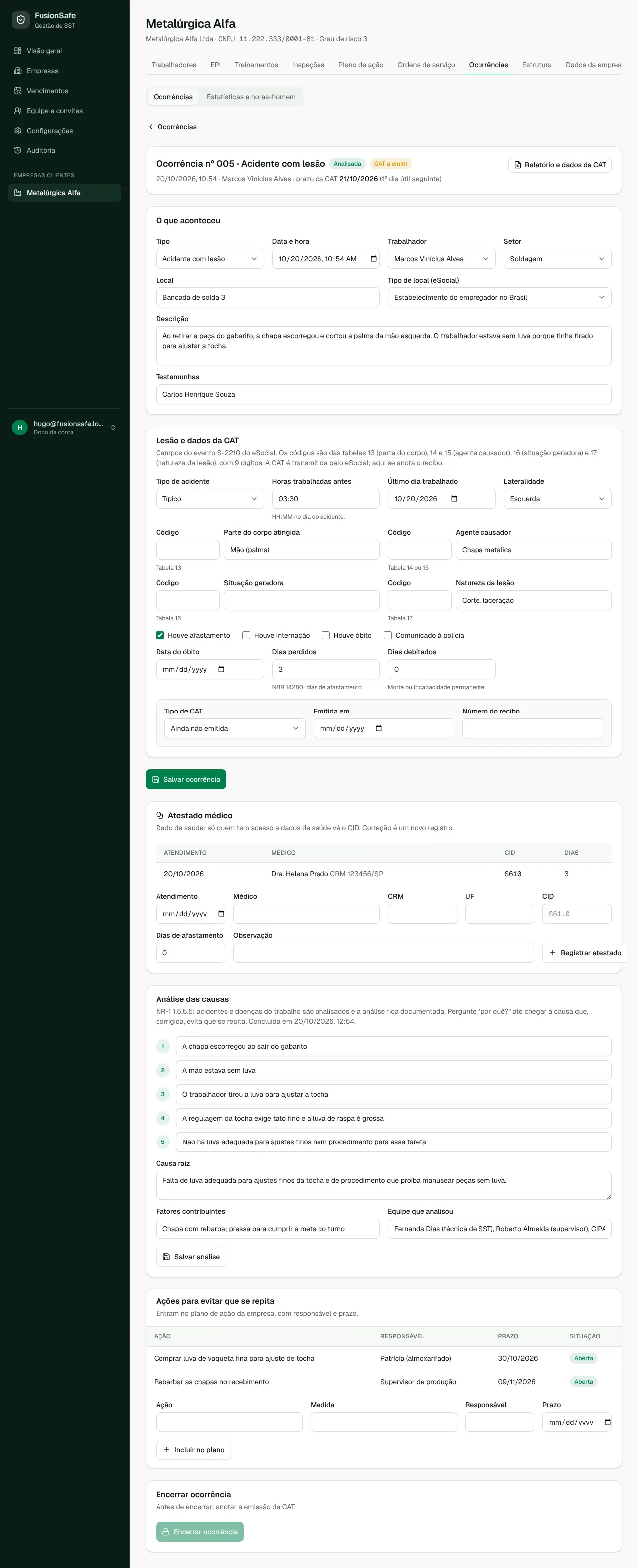This screenshot has height=1568, width=638.
Task: Click the save icon on Salvar ocorrência
Action: [x=156, y=779]
